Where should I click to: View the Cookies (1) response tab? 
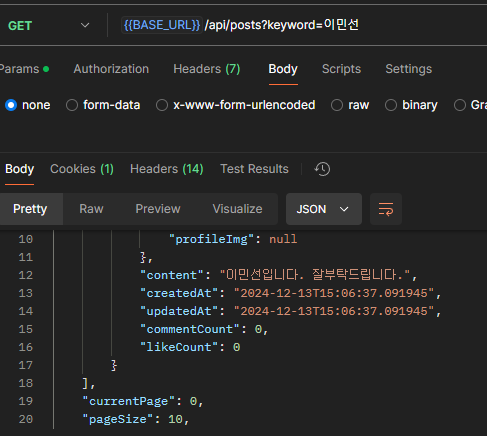click(82, 169)
